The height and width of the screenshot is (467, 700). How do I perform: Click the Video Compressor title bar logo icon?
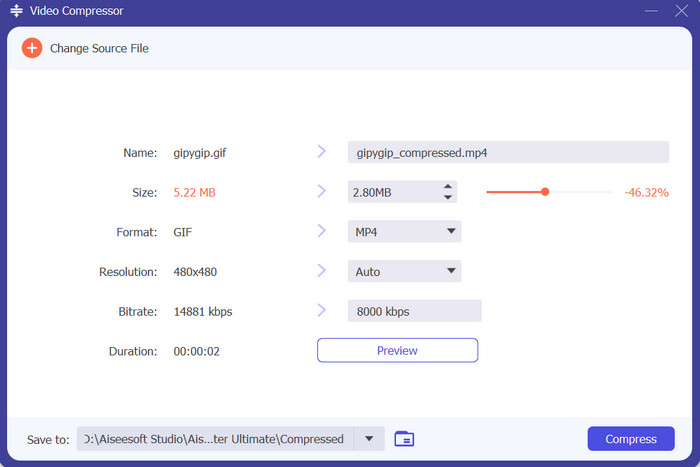[17, 11]
